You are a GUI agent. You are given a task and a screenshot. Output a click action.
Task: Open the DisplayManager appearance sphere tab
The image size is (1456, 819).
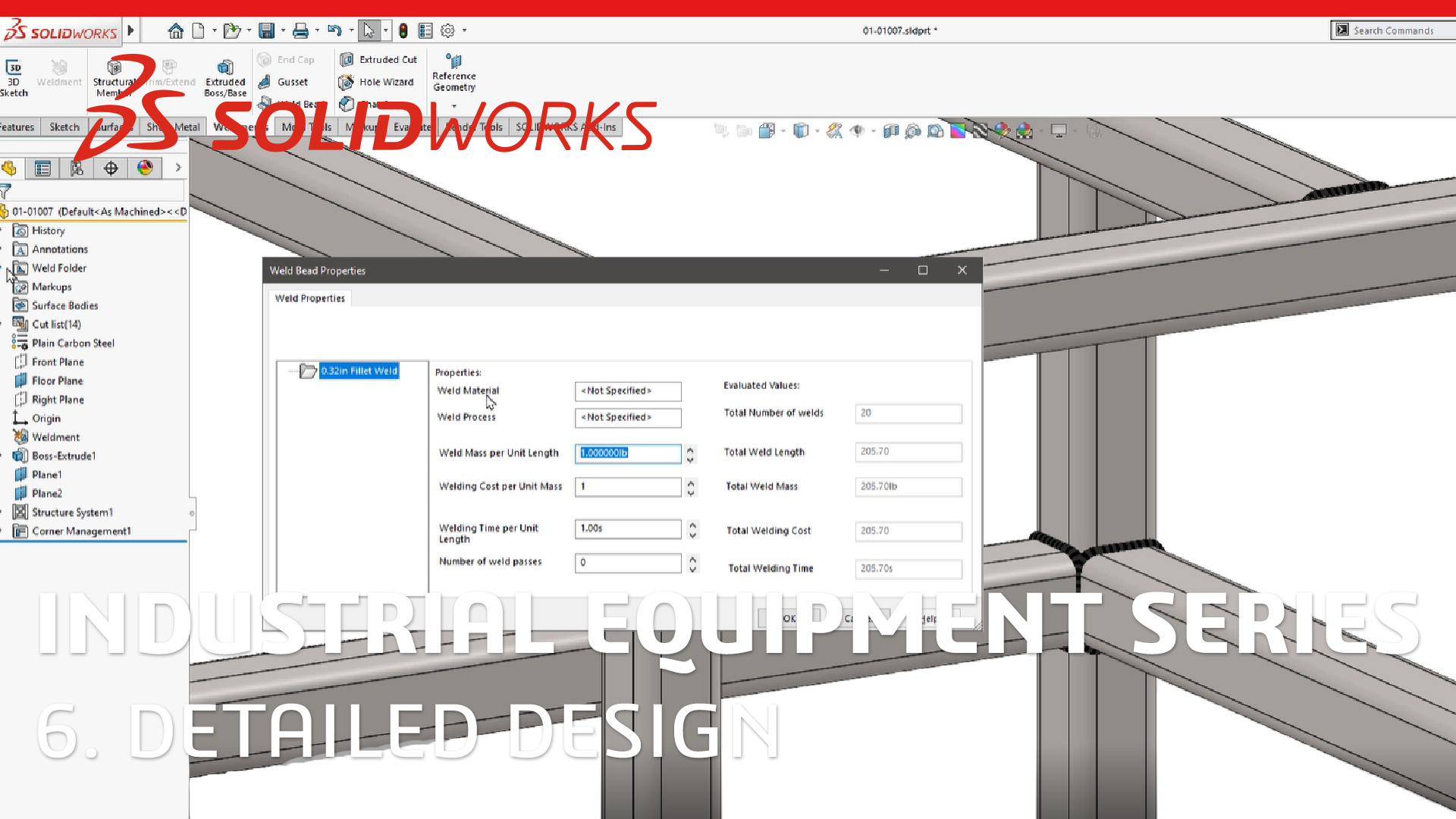(145, 168)
